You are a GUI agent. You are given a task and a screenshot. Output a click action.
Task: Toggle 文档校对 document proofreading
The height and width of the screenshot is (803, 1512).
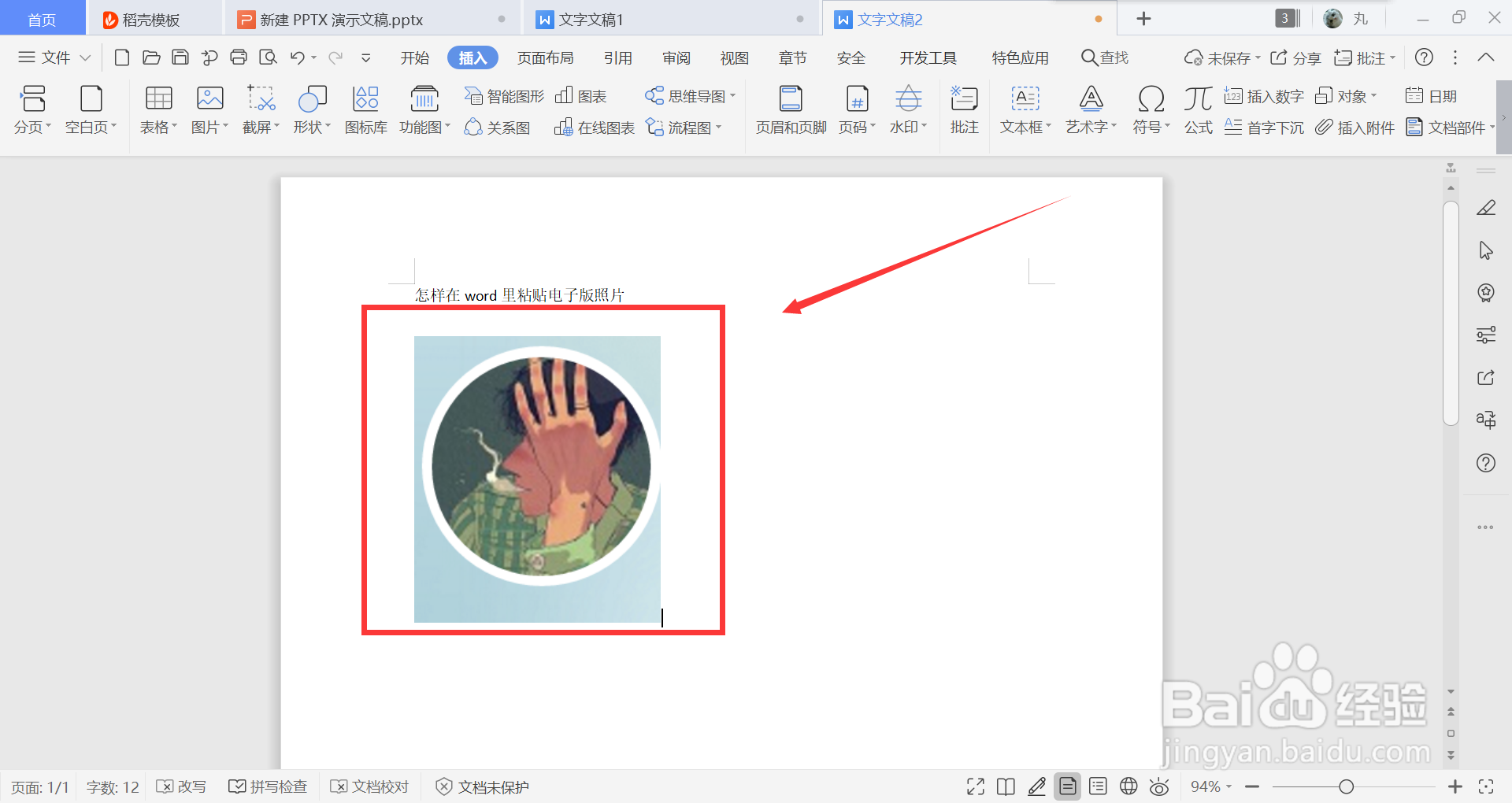point(369,786)
